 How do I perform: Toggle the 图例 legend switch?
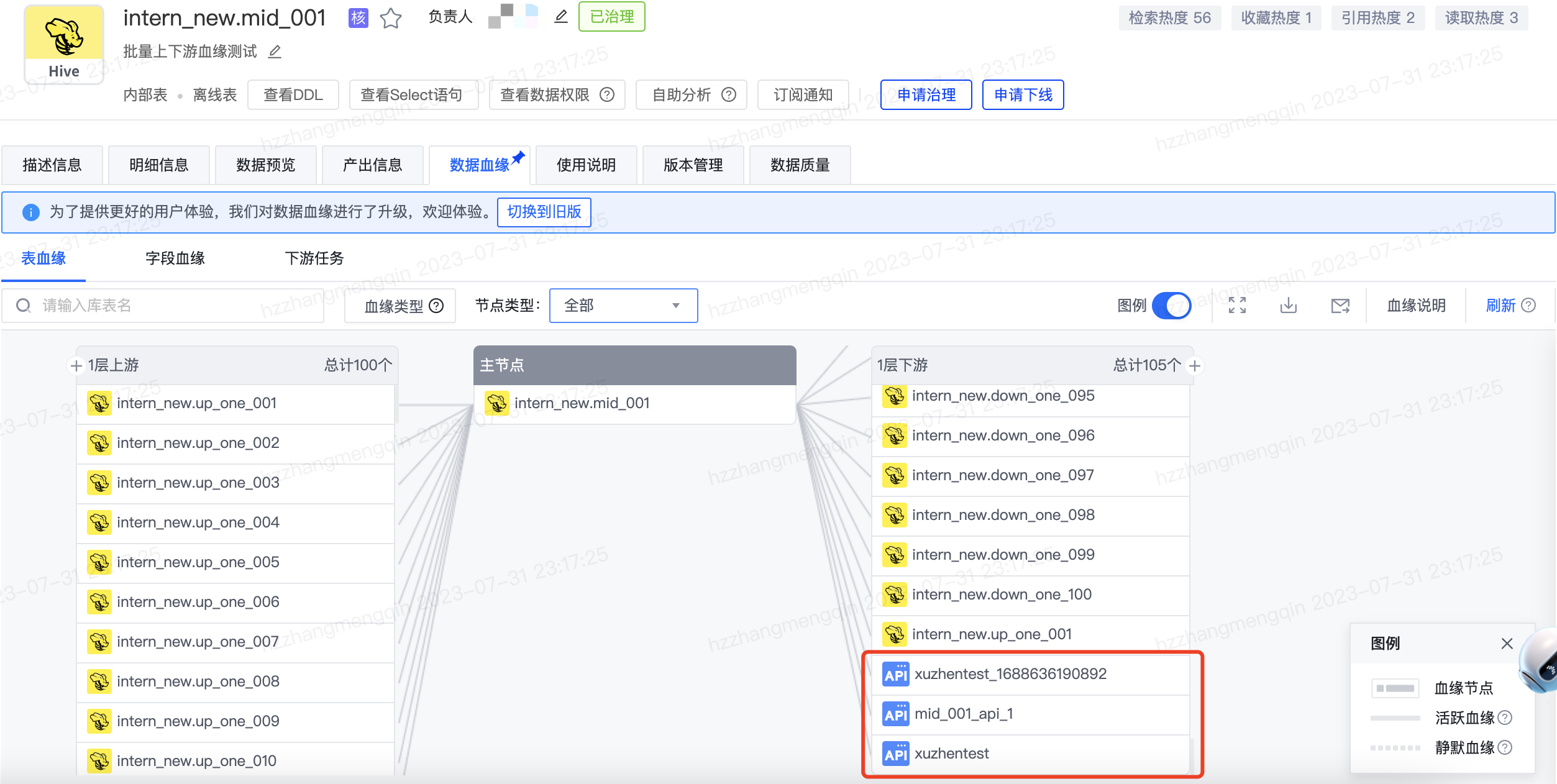[1171, 306]
